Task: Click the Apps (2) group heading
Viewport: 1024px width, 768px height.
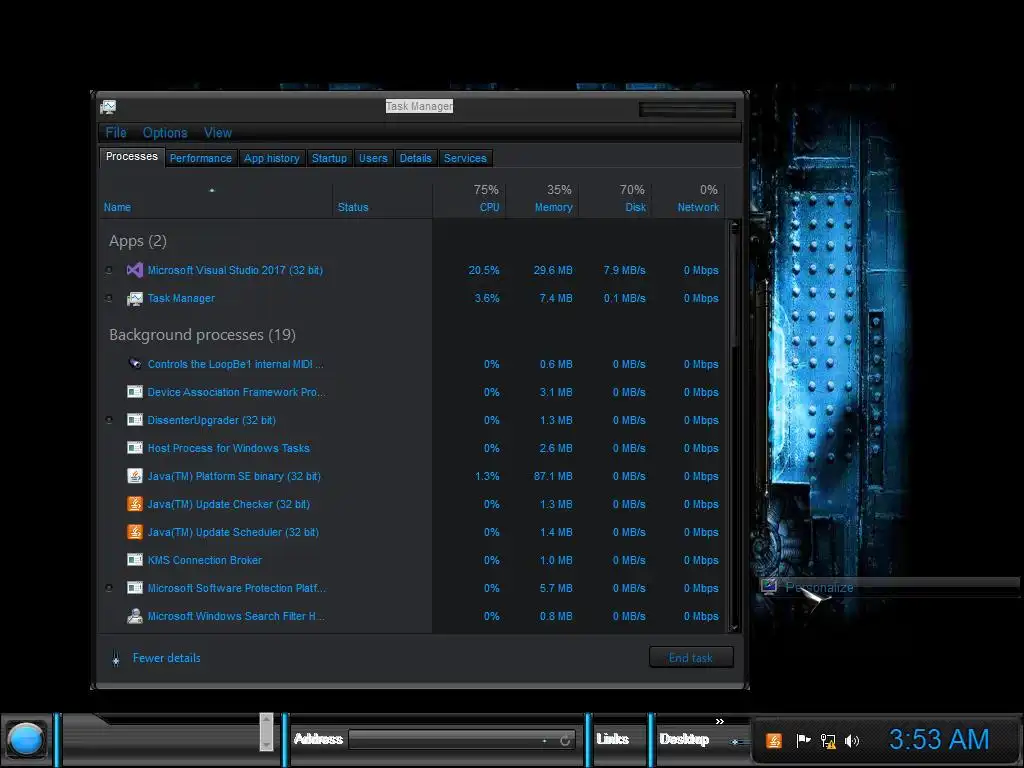Action: (138, 241)
